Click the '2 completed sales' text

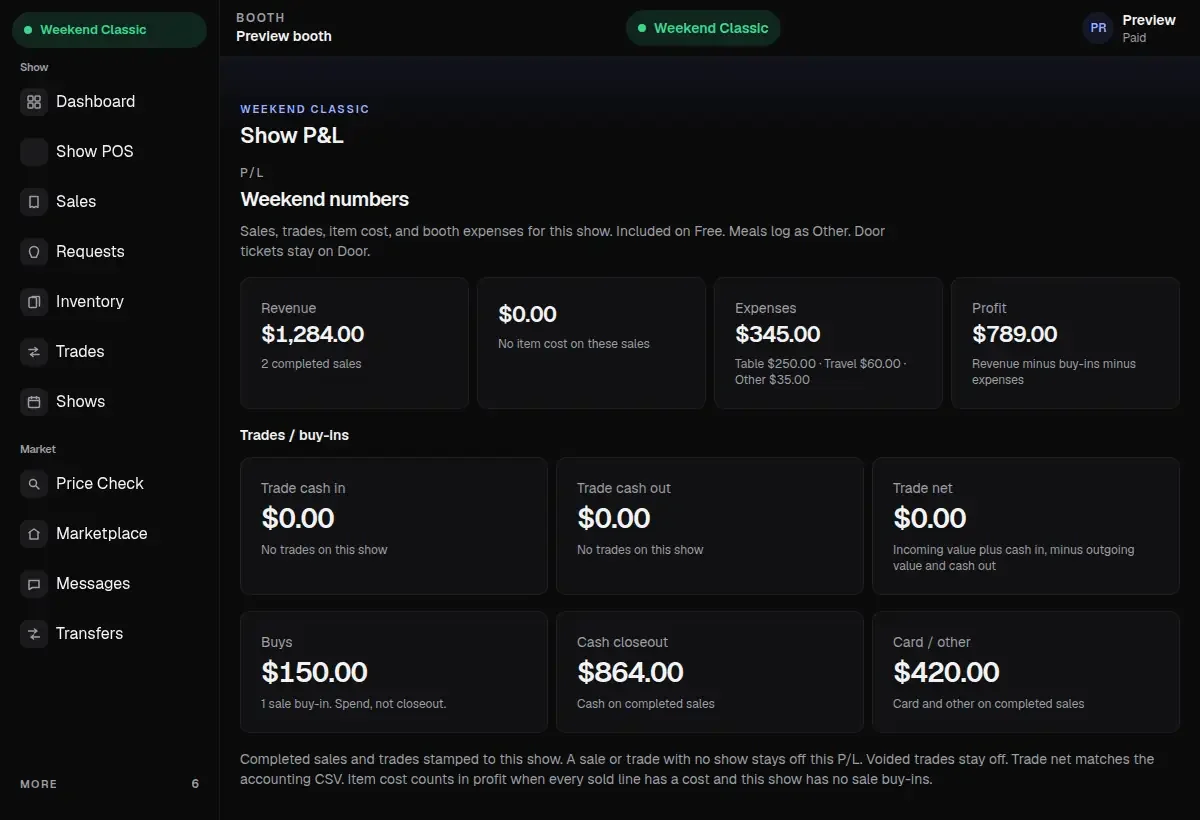311,364
